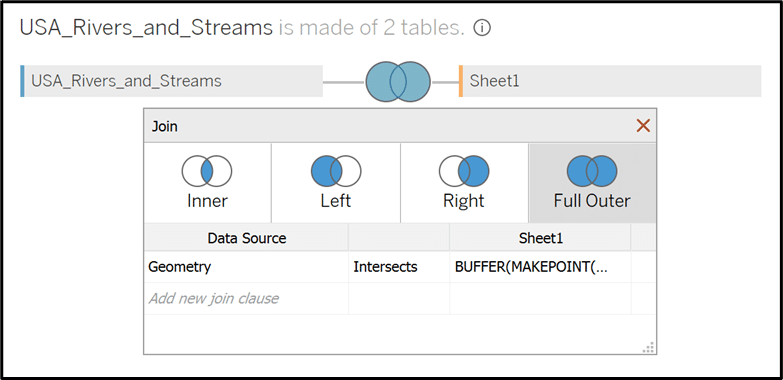Select the Left join Venn icon
The height and width of the screenshot is (380, 783).
tap(336, 171)
